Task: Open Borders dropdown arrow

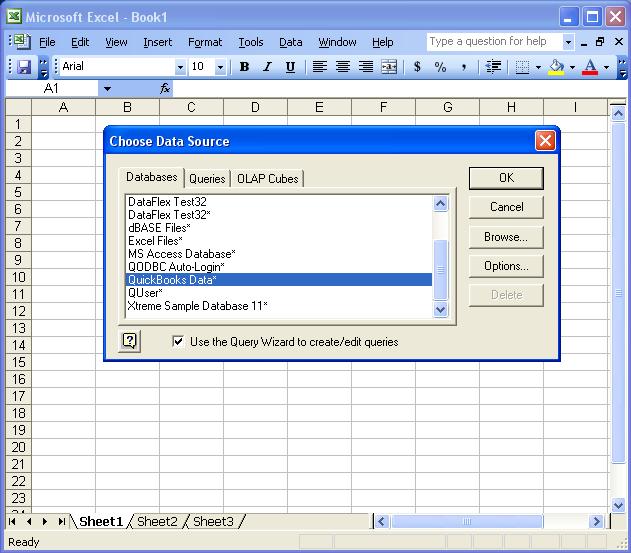Action: coord(538,67)
